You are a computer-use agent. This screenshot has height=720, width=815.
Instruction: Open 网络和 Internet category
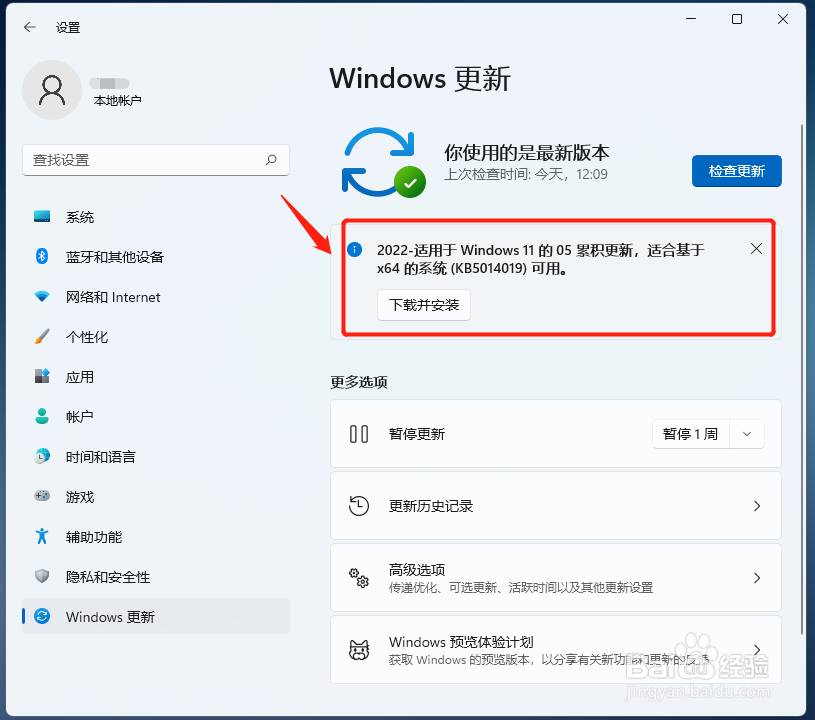(x=156, y=297)
